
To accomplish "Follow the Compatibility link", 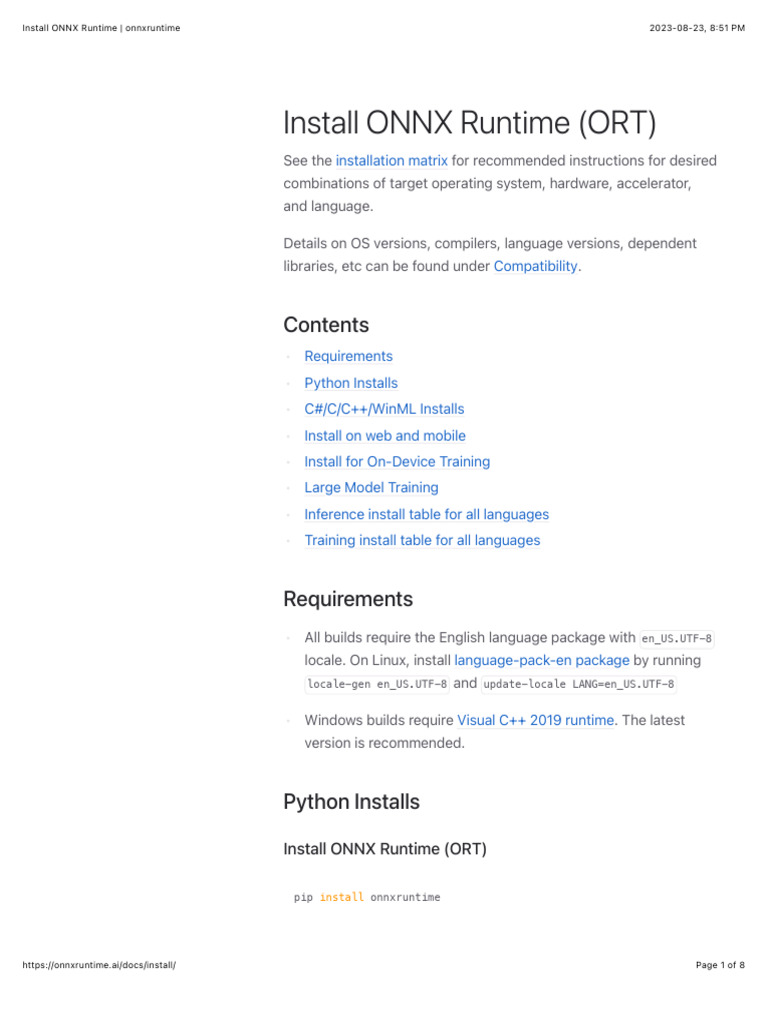I will (535, 267).
